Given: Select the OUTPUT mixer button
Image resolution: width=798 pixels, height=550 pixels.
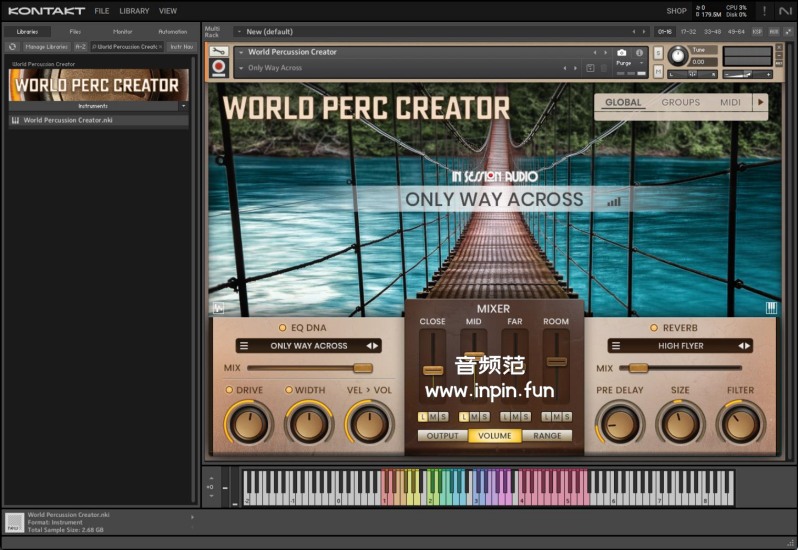Looking at the screenshot, I should (x=442, y=436).
